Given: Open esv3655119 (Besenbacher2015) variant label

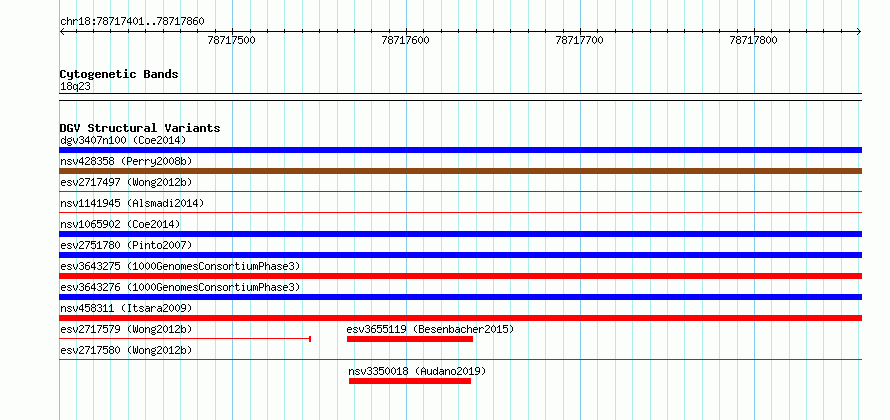Looking at the screenshot, I should [x=430, y=329].
